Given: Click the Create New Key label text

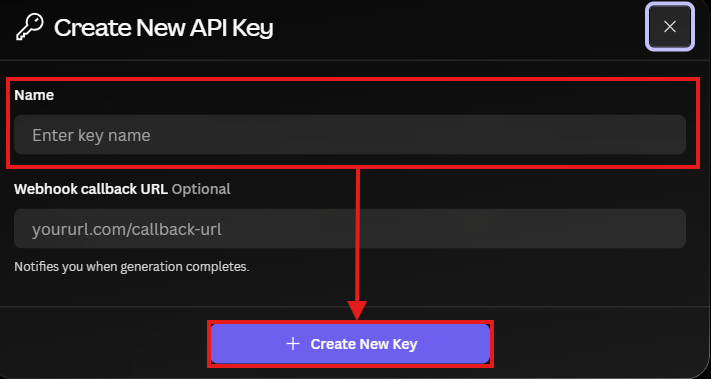Looking at the screenshot, I should click(x=364, y=344).
